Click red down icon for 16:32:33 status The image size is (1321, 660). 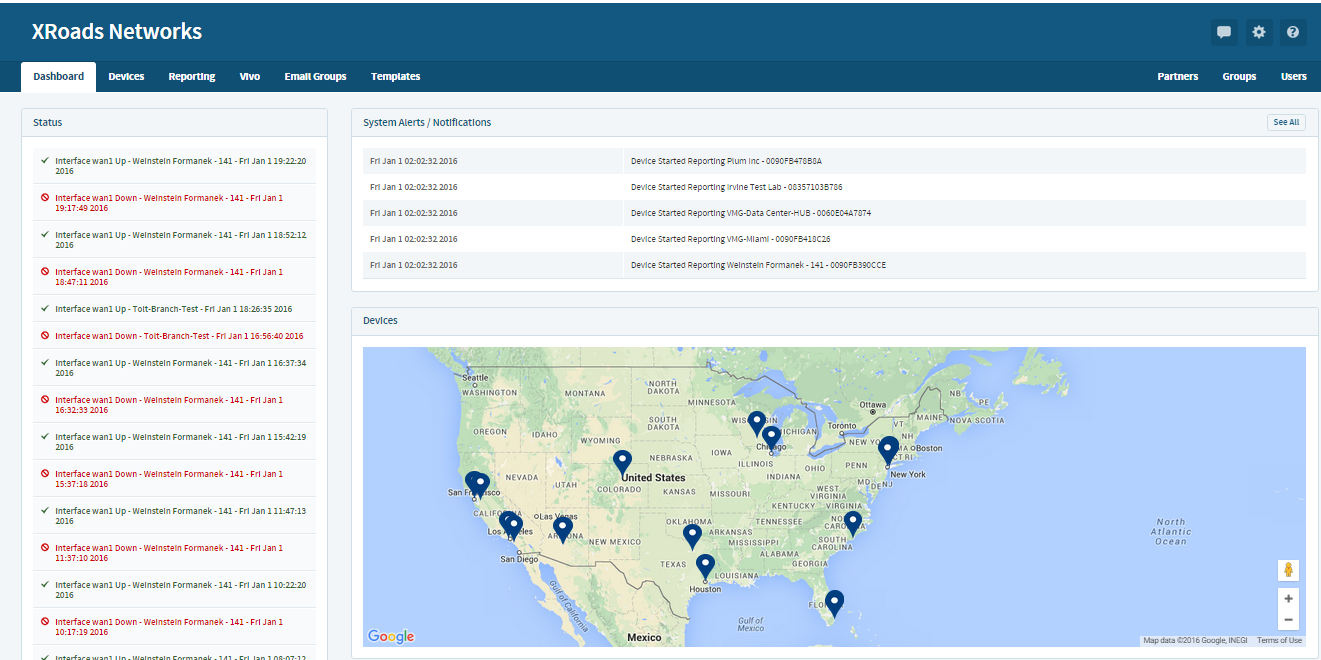(x=45, y=399)
